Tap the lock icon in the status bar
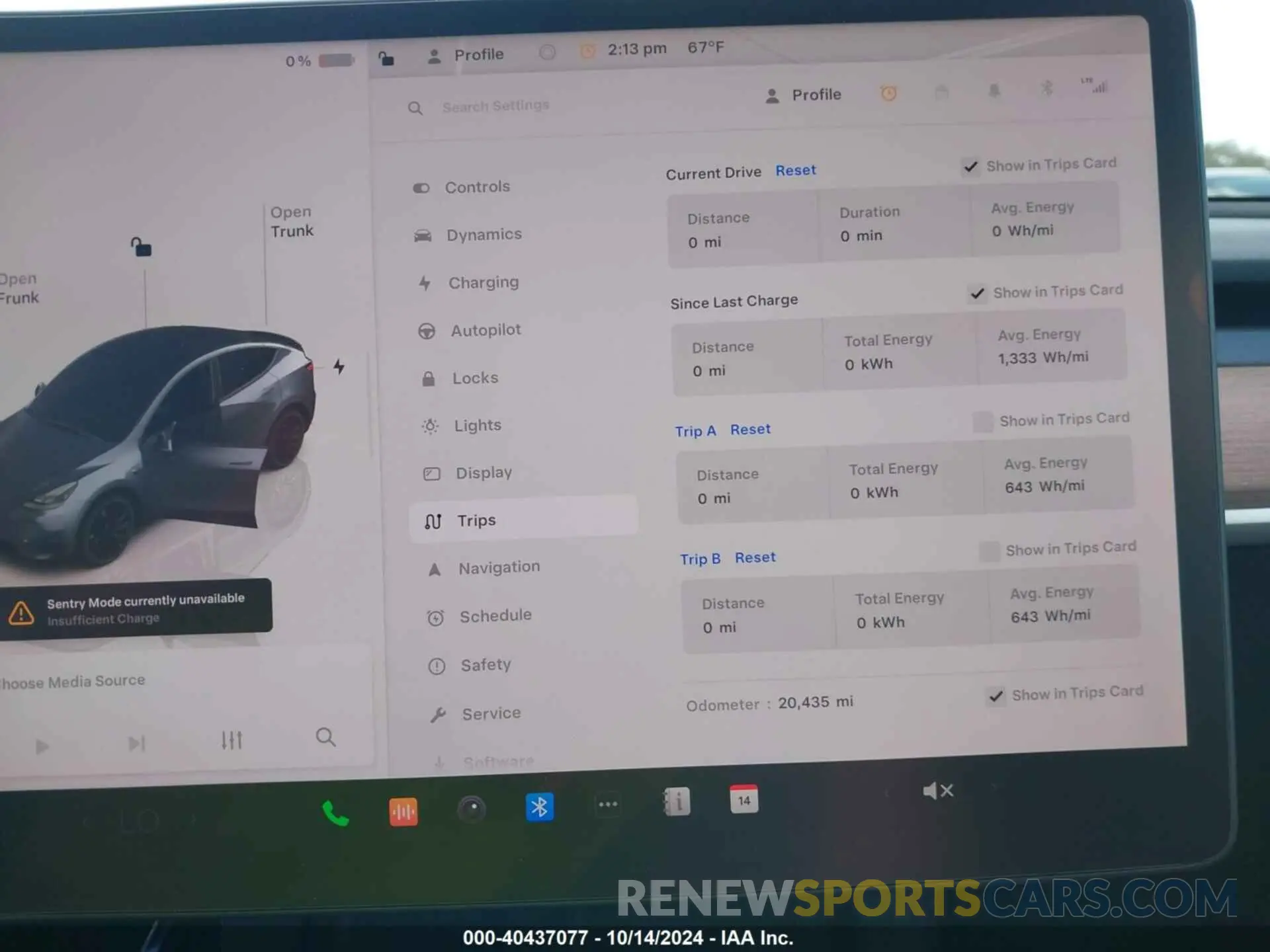 click(x=386, y=59)
